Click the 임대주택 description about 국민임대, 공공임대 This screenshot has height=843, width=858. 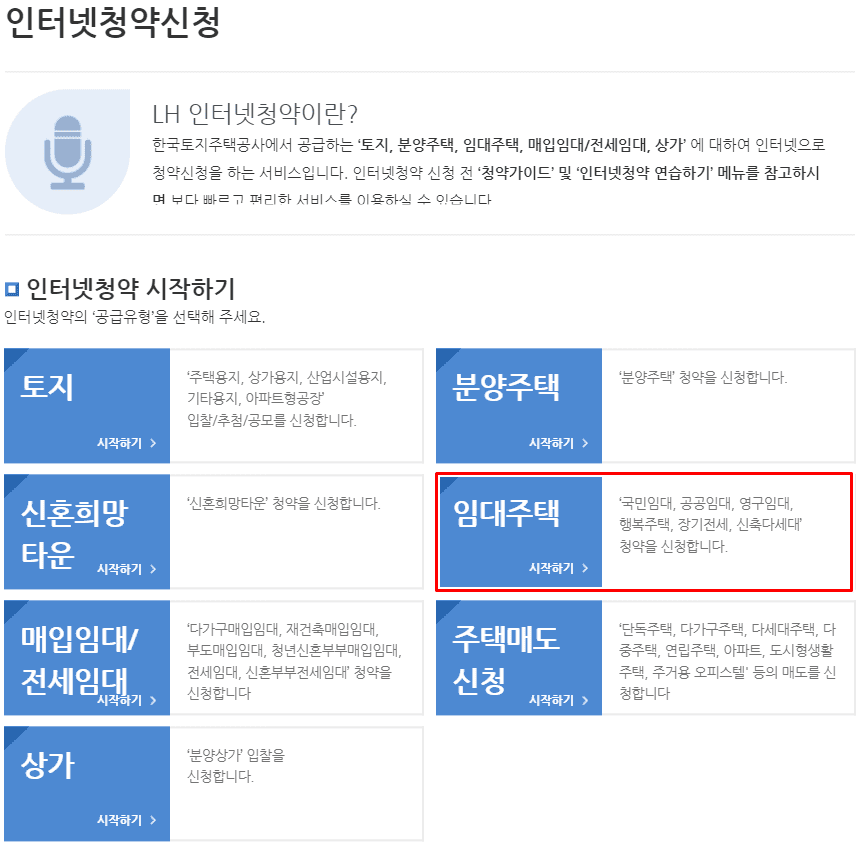711,525
